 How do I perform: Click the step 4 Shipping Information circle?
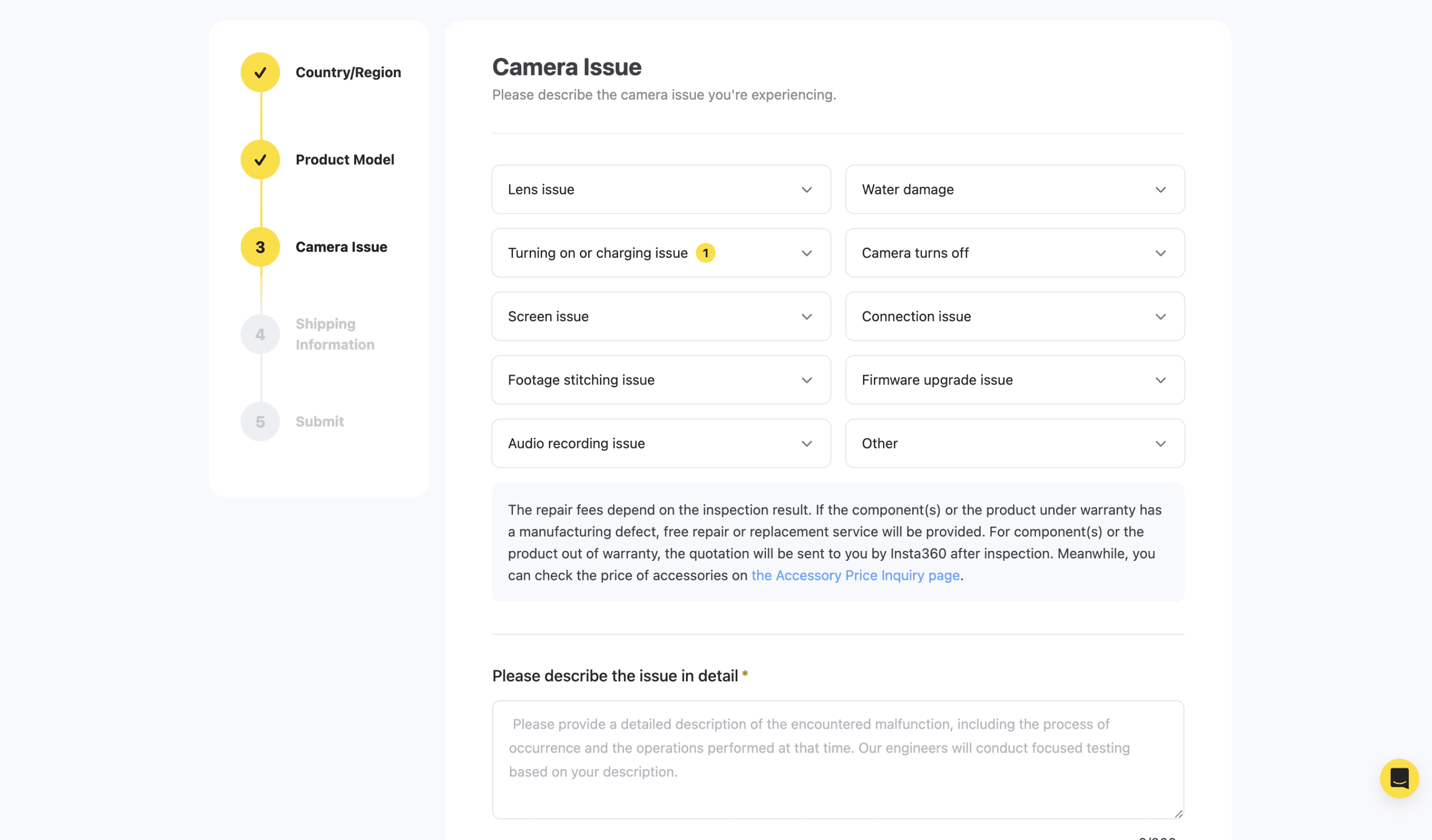click(260, 334)
